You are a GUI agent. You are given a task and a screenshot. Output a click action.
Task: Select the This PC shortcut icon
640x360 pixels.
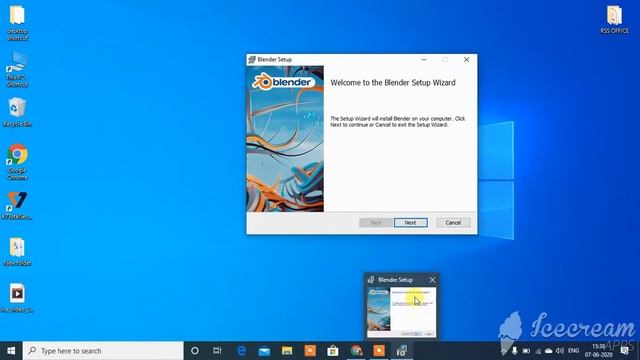[x=17, y=69]
